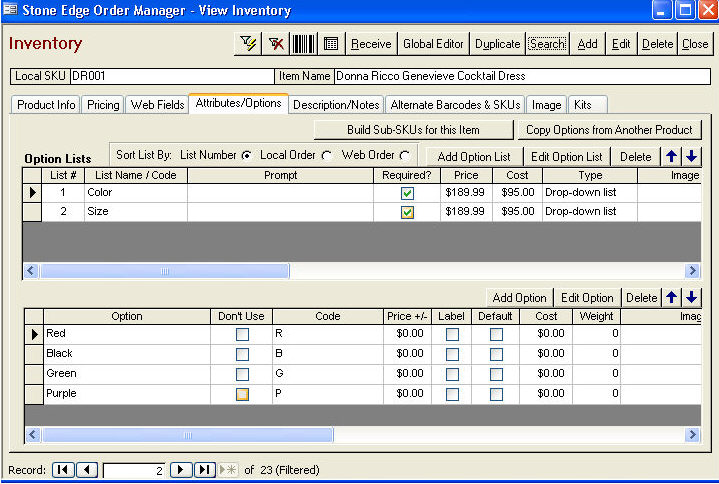Open the Pricing tab
719x484 pixels.
(x=103, y=105)
